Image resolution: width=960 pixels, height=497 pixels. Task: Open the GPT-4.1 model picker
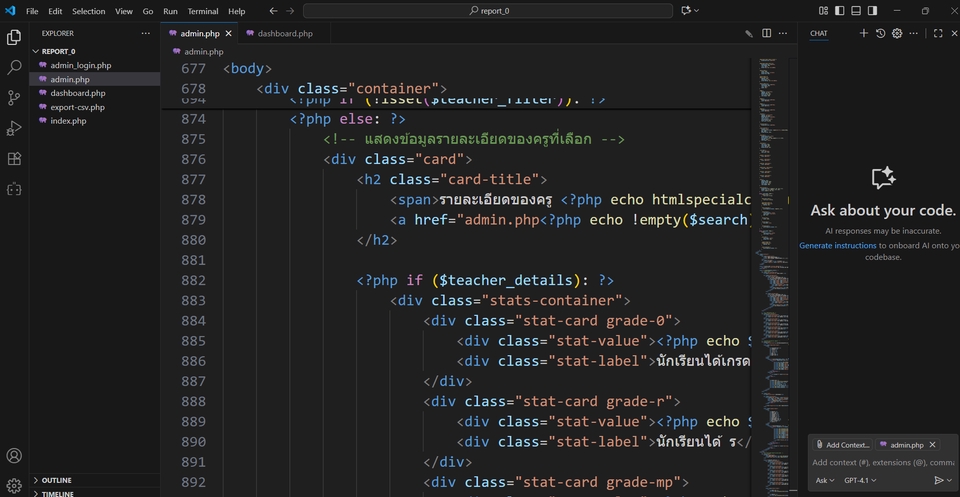click(860, 480)
